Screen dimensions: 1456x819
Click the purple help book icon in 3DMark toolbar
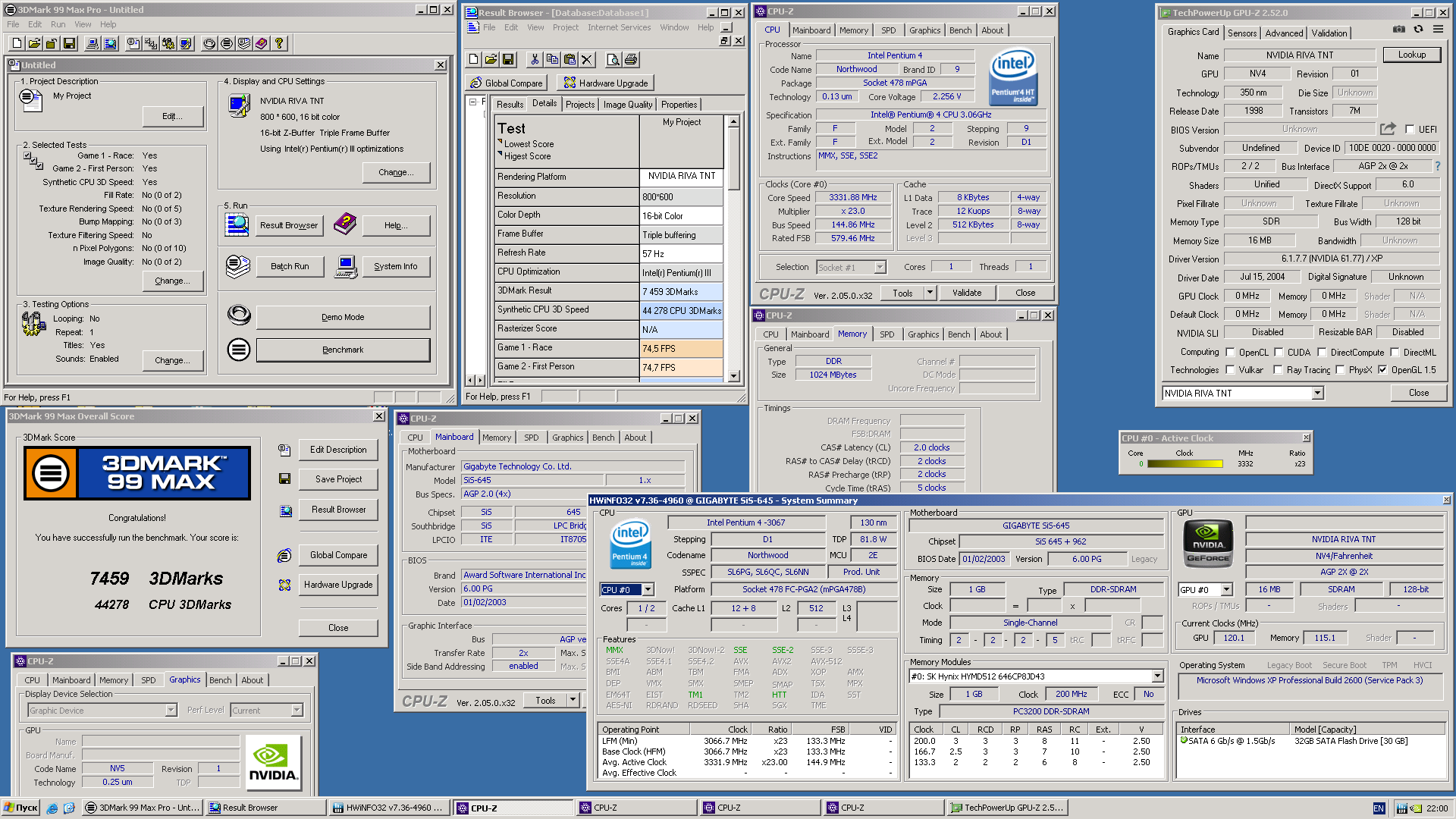point(262,43)
